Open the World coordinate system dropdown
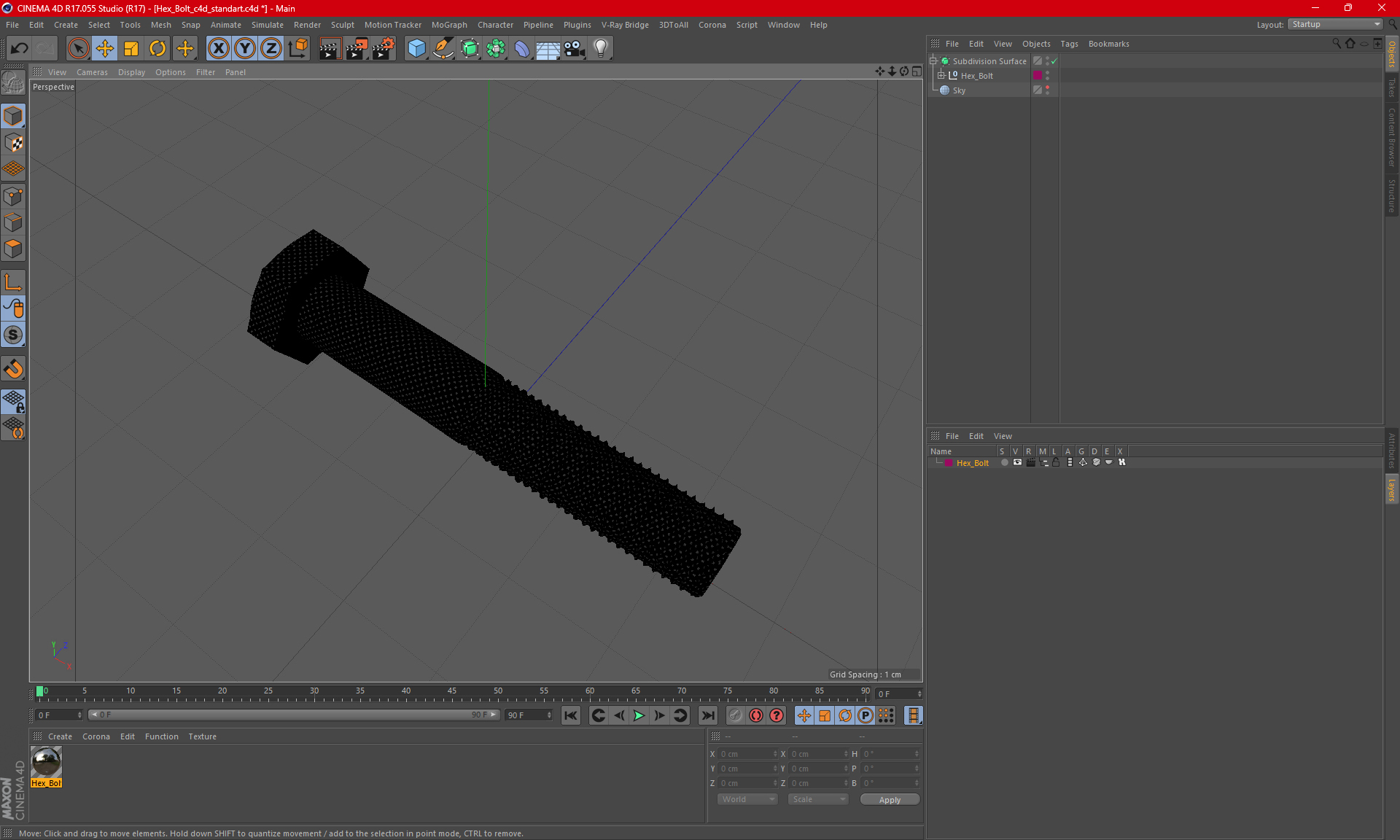Screen dimensions: 1400x840 747,799
